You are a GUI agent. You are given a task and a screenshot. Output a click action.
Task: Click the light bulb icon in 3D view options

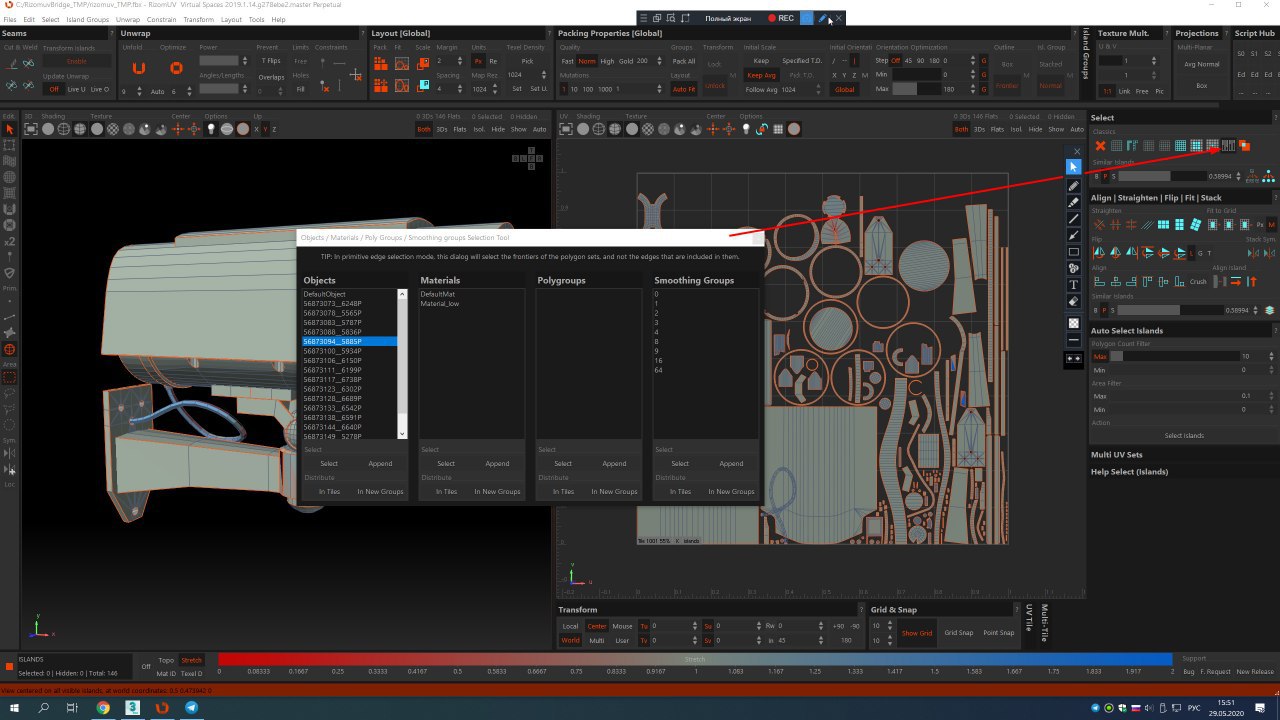coord(212,129)
